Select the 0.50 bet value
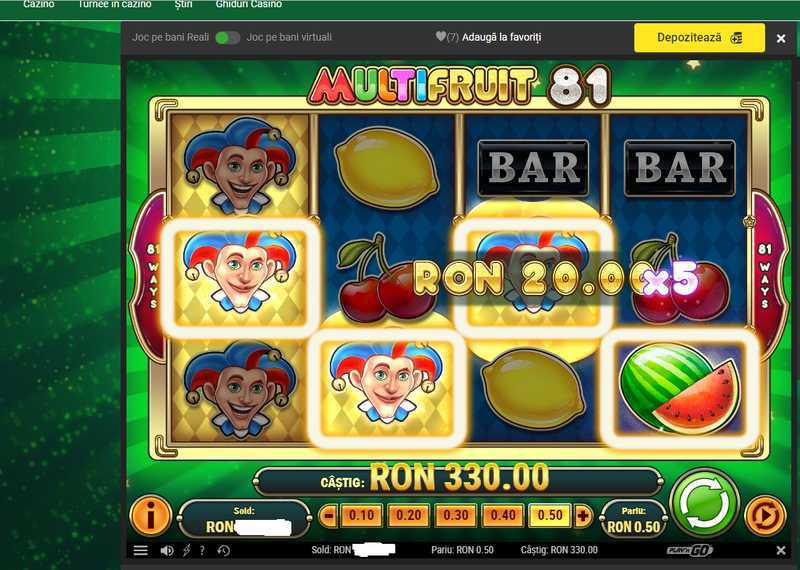 (x=549, y=516)
